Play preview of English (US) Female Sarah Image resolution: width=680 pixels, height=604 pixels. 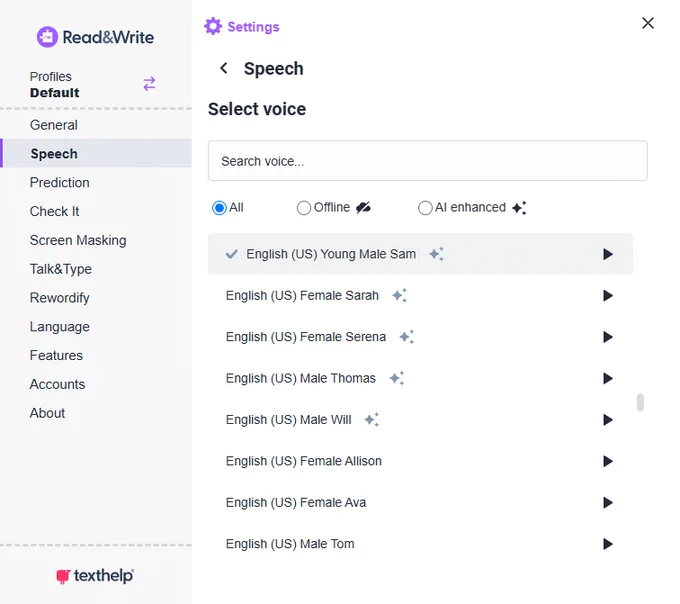click(608, 296)
